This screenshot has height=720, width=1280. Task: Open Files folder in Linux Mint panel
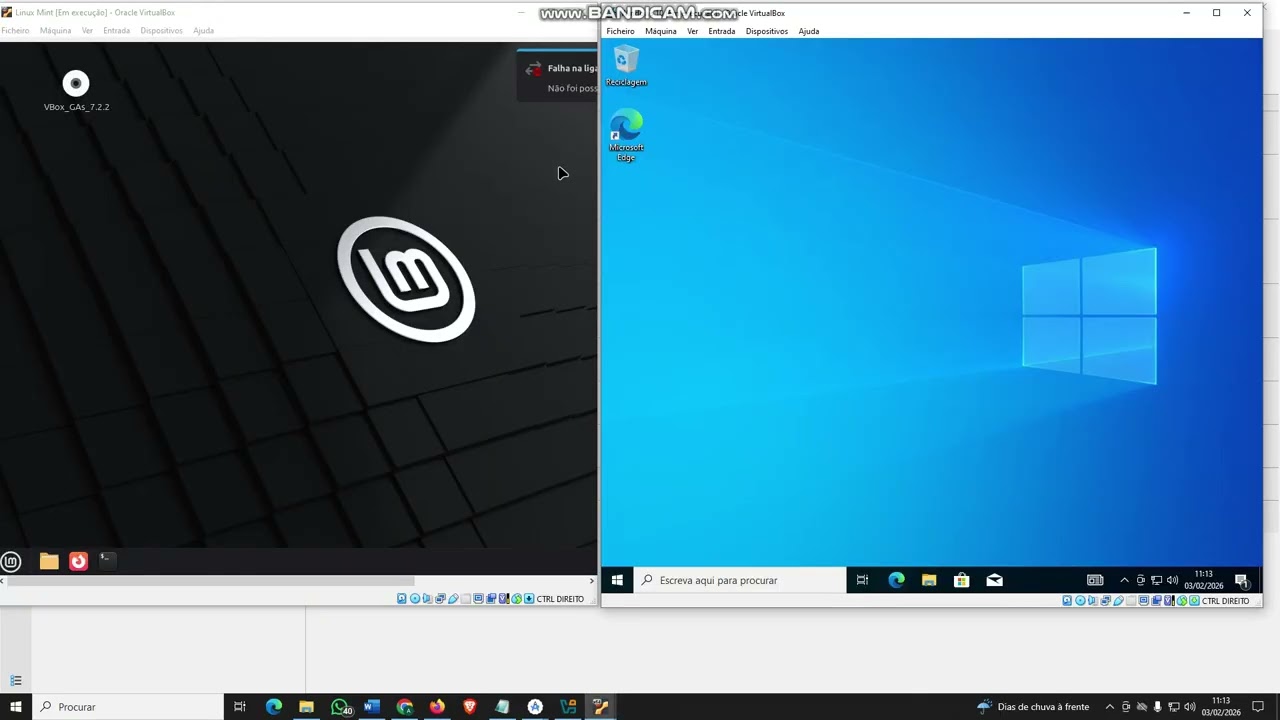49,561
